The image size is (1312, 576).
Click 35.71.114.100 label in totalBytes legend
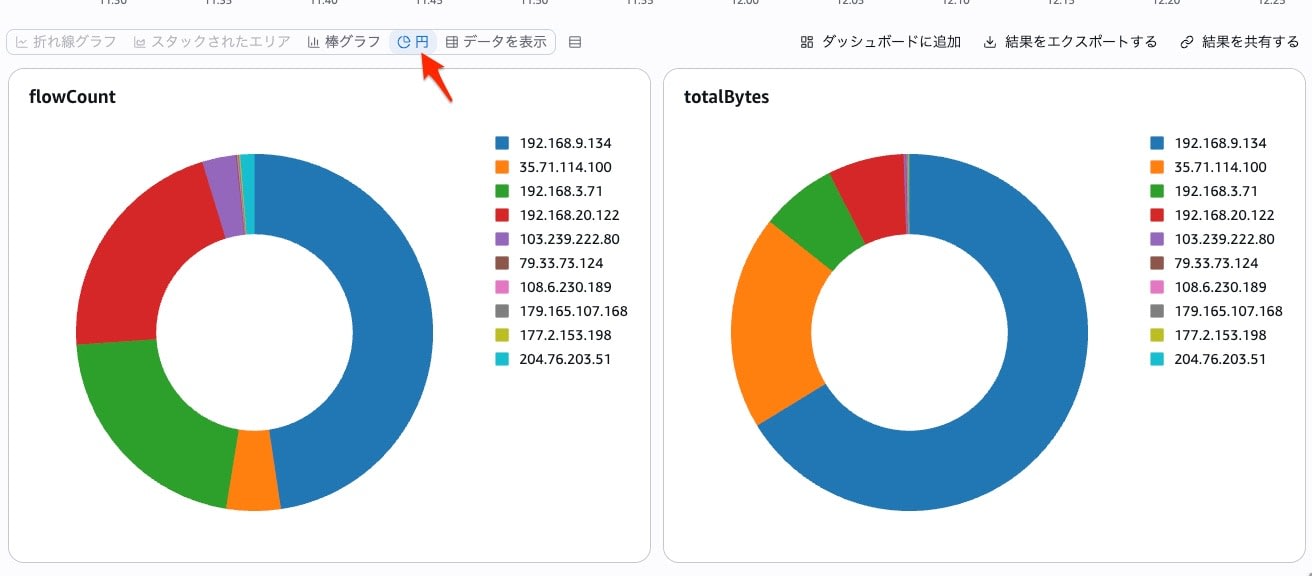(x=1220, y=167)
